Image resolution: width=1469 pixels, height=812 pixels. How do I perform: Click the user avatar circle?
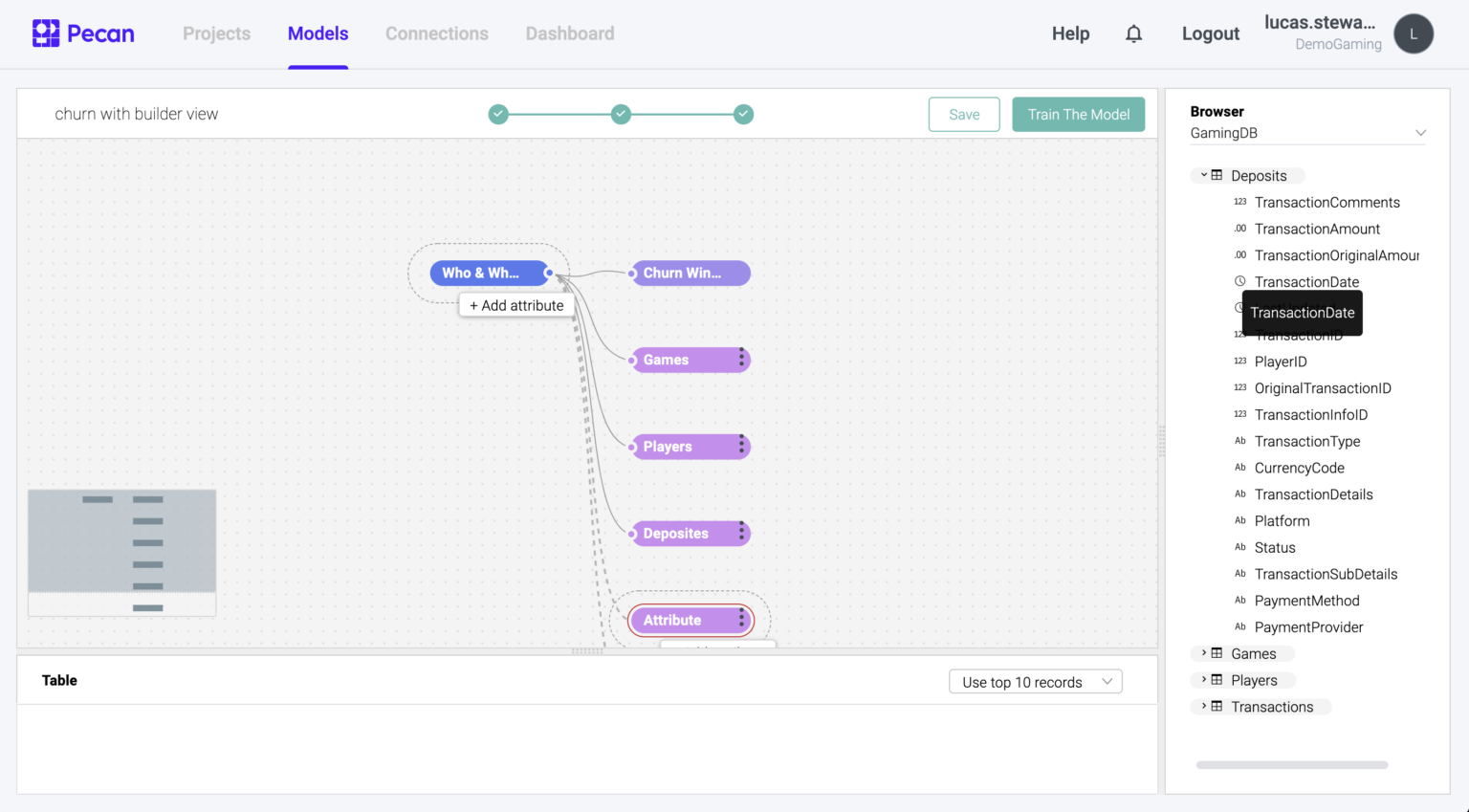(1413, 33)
